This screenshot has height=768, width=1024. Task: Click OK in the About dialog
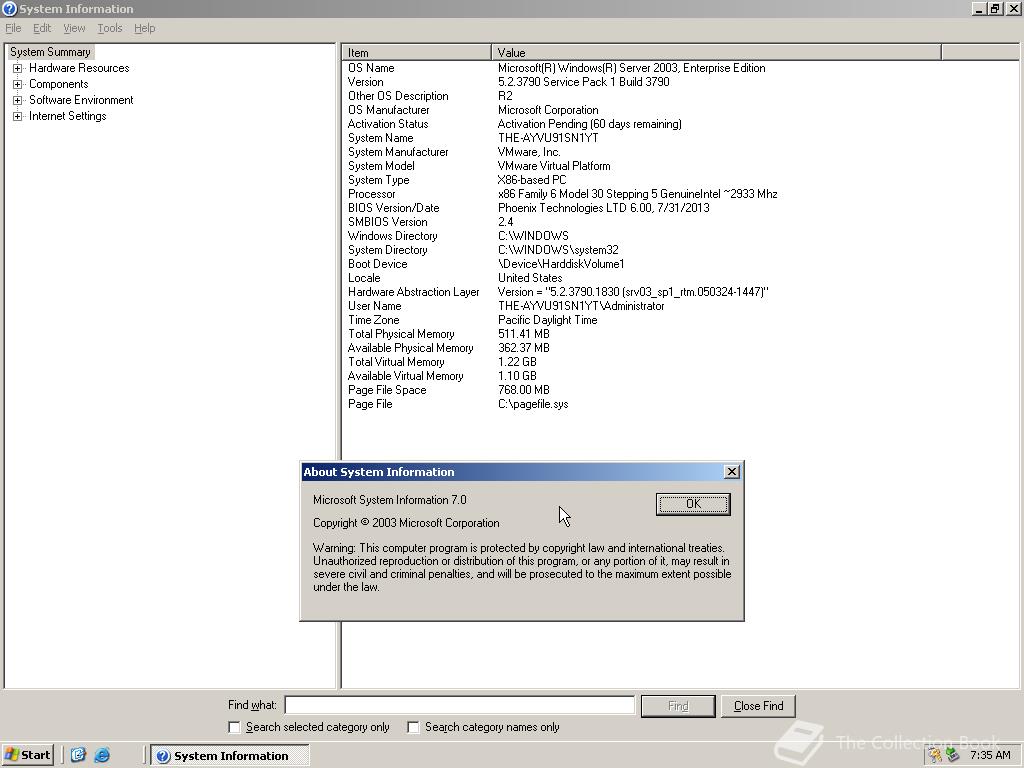click(x=693, y=504)
